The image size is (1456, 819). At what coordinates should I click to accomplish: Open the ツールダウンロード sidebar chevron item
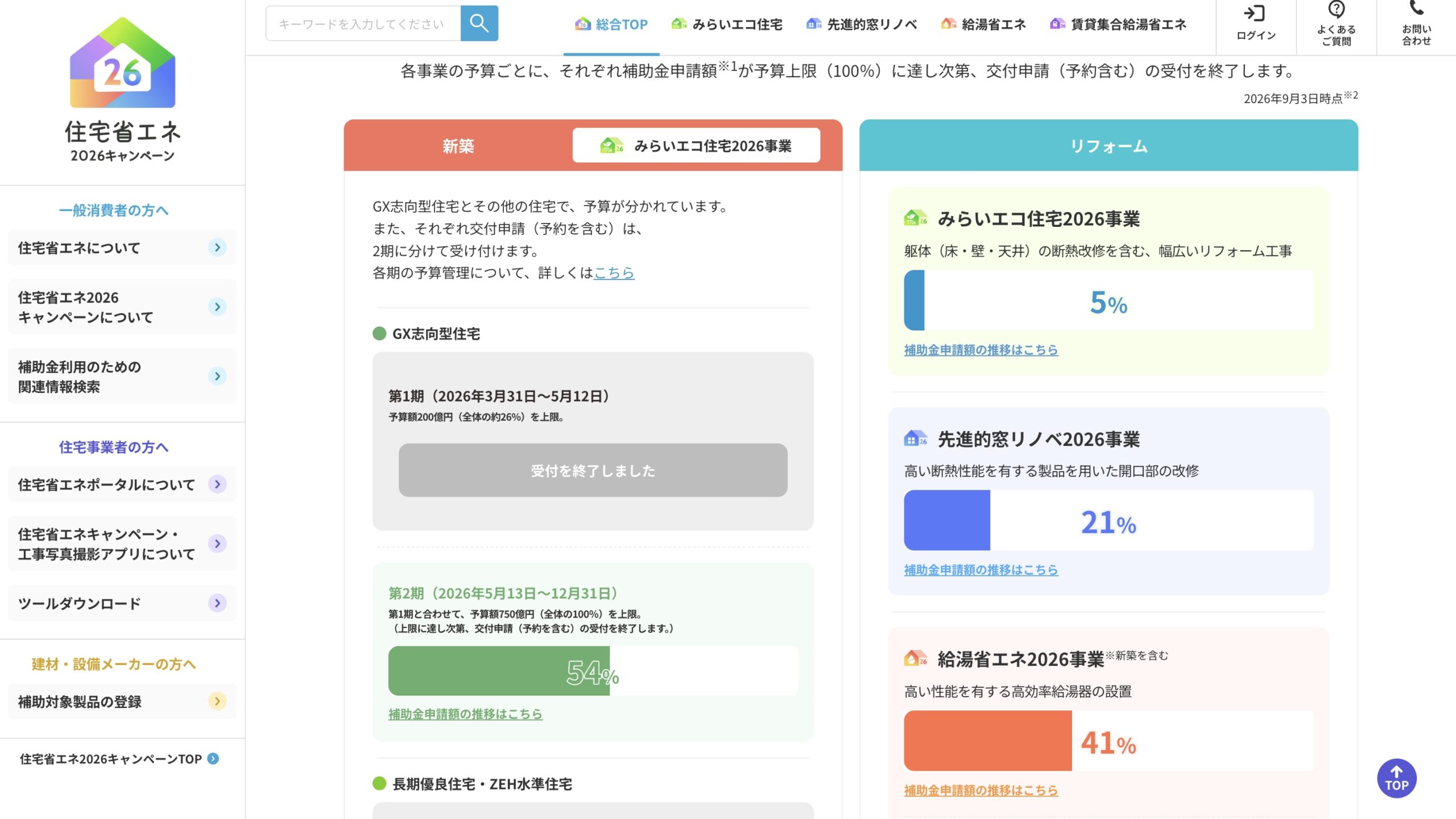click(122, 603)
